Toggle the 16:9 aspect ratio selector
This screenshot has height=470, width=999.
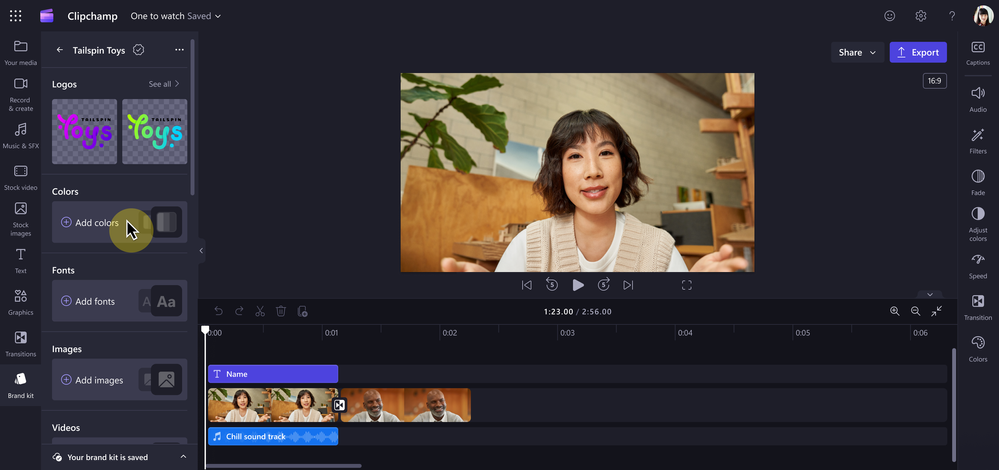pos(934,81)
